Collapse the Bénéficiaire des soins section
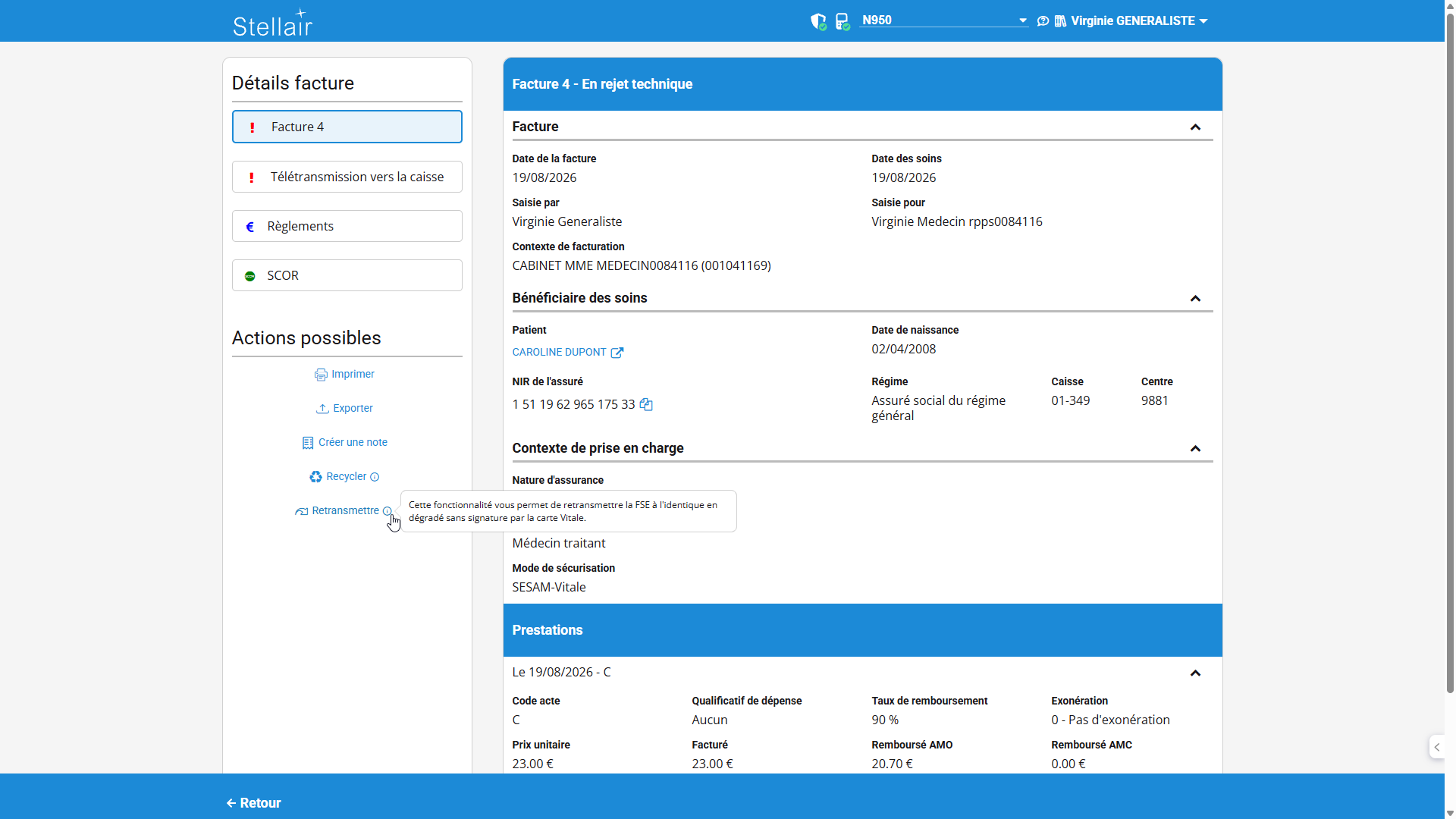 [x=1195, y=299]
